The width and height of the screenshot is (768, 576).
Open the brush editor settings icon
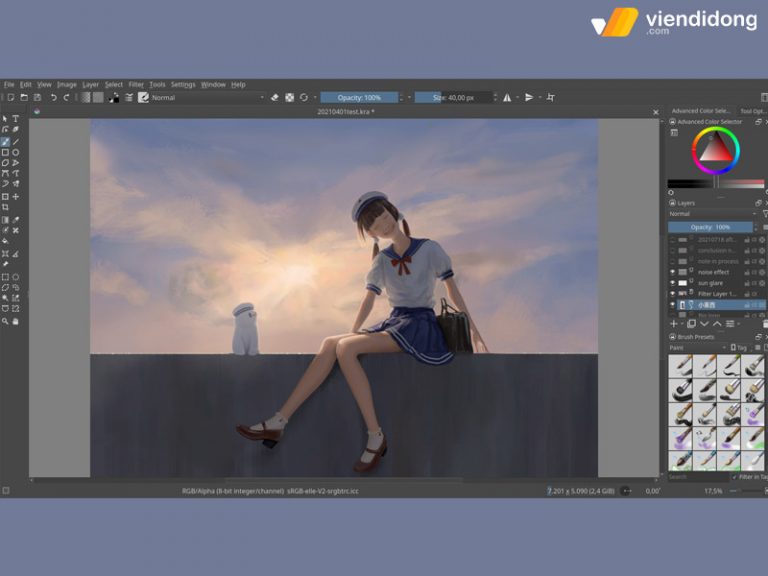pyautogui.click(x=128, y=97)
